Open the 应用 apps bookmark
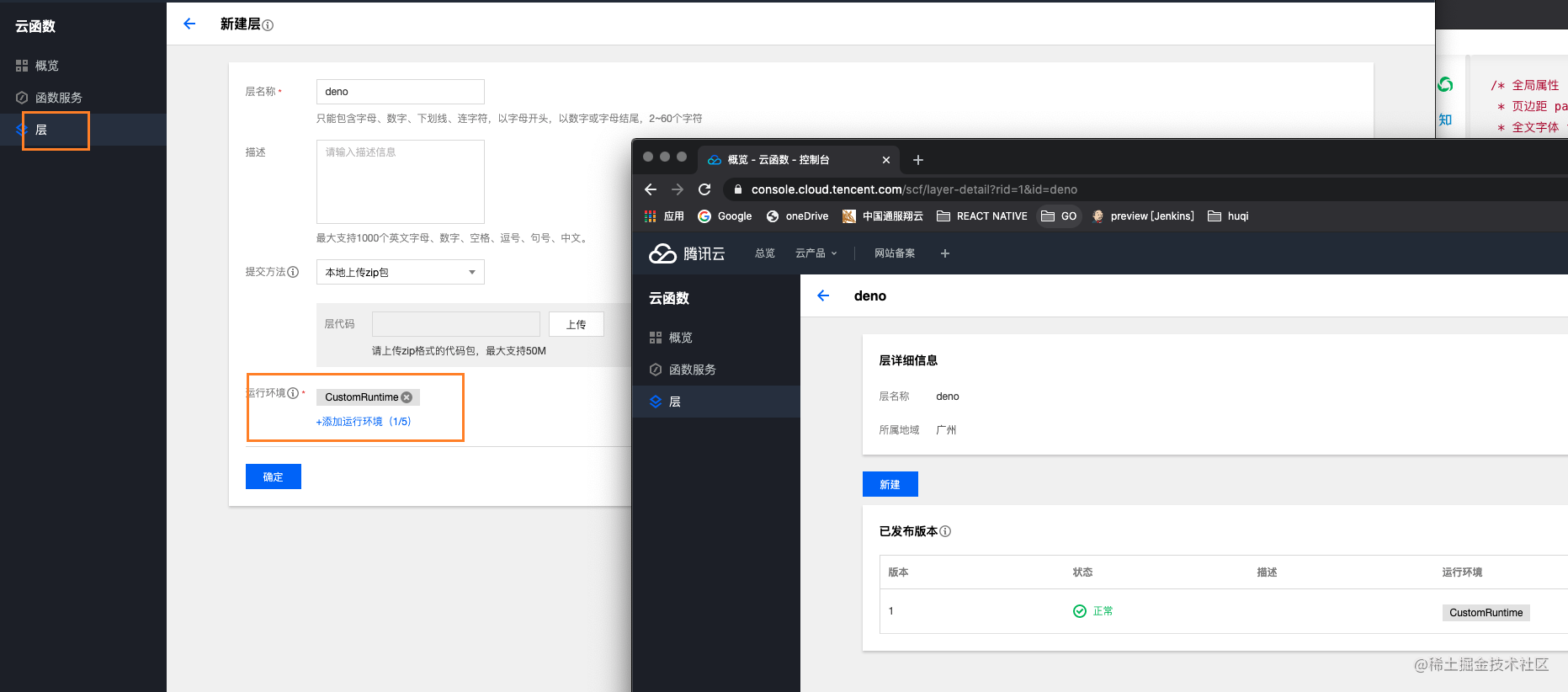1568x692 pixels. (x=664, y=216)
